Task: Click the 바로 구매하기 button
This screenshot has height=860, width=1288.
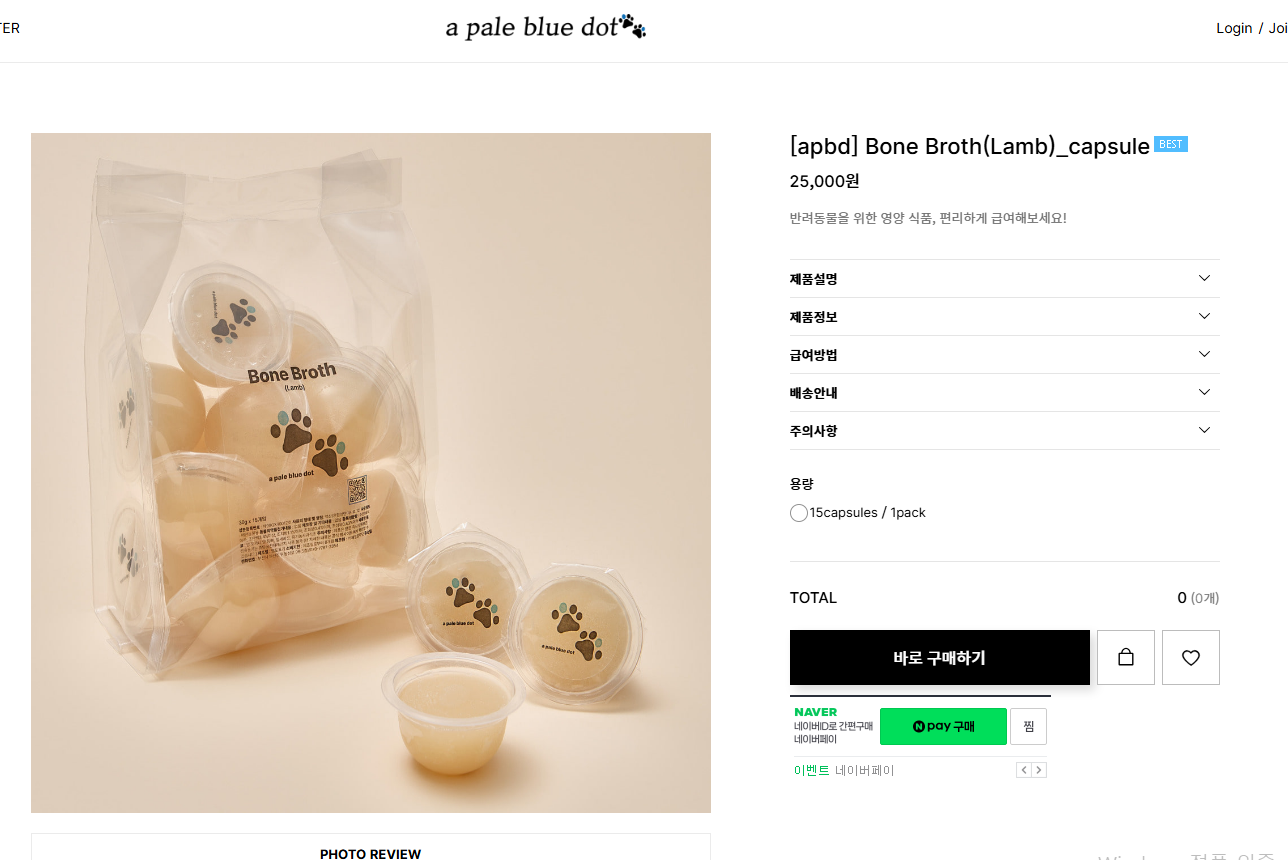Action: point(939,657)
